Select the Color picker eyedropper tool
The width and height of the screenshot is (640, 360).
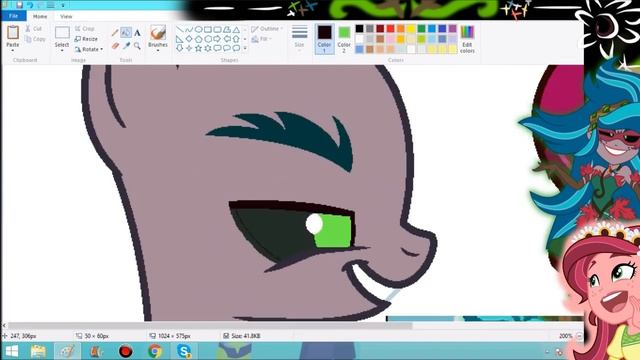click(x=126, y=46)
